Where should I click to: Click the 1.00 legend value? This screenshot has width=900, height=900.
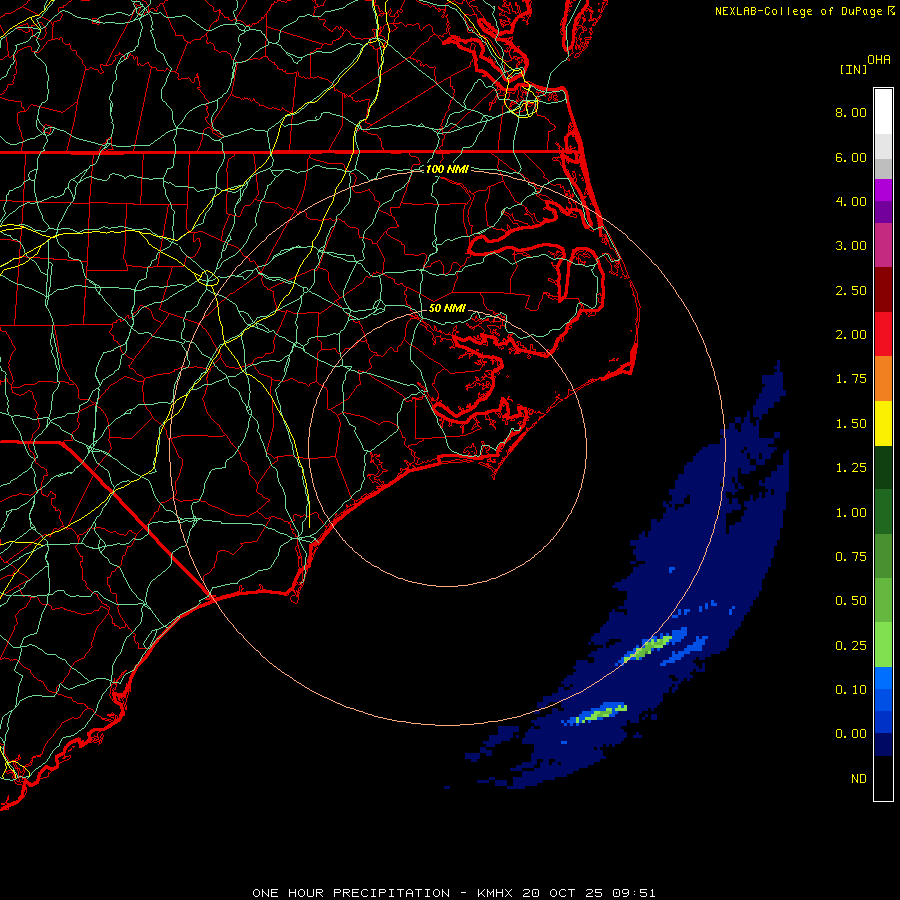point(851,513)
